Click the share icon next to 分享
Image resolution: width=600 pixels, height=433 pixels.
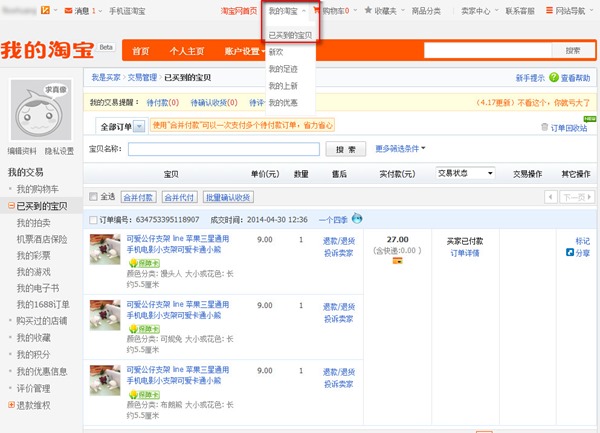coord(570,252)
